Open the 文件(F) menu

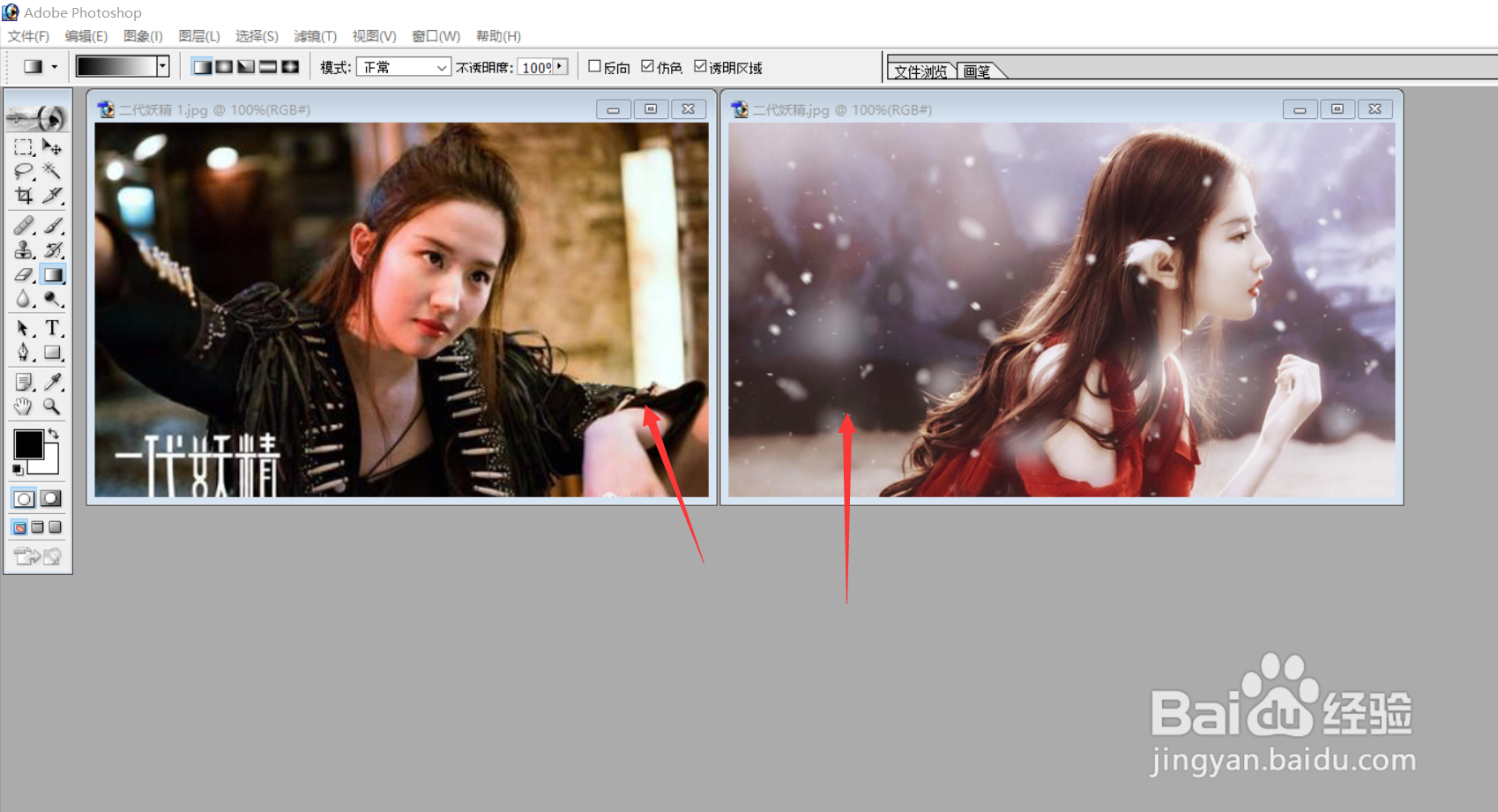(x=28, y=36)
